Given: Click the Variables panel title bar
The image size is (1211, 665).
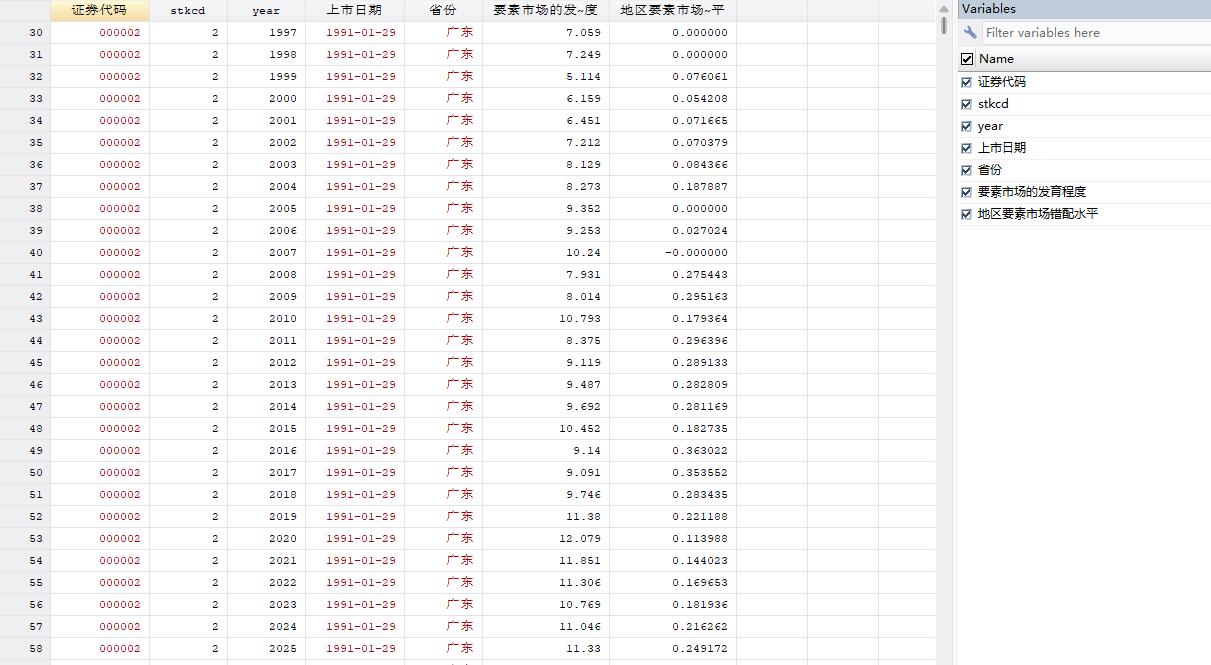Looking at the screenshot, I should (1084, 9).
